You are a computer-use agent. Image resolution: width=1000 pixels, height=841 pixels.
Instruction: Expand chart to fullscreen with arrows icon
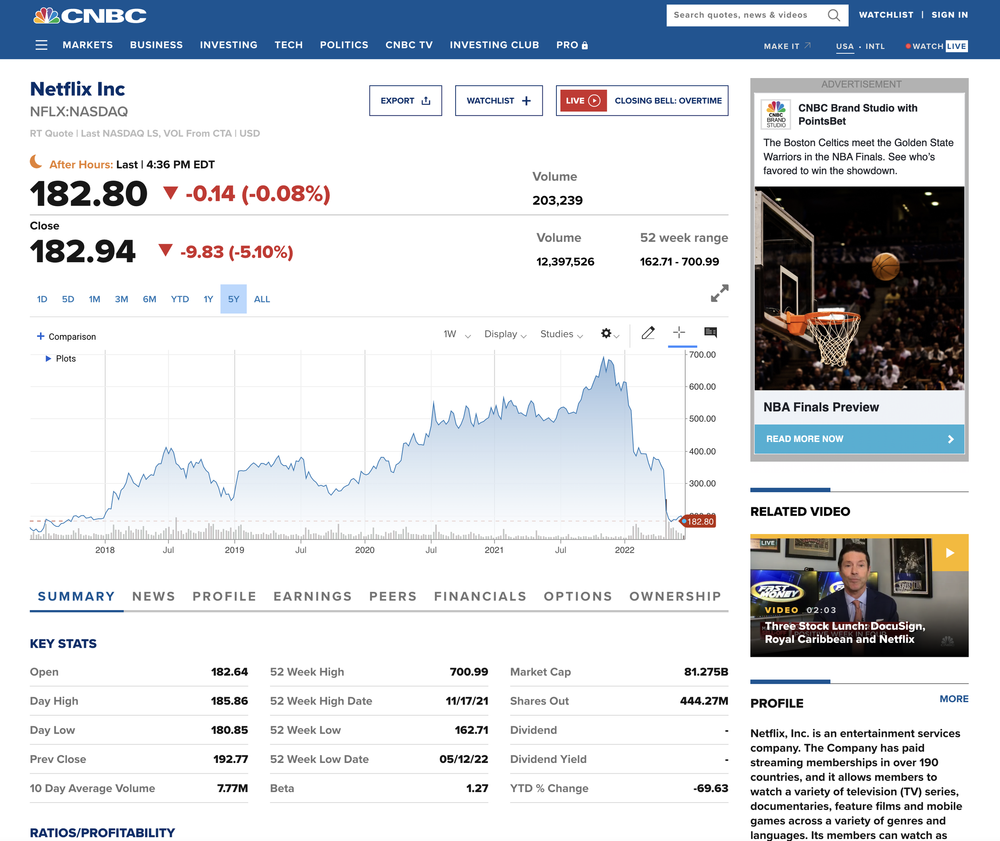point(719,293)
